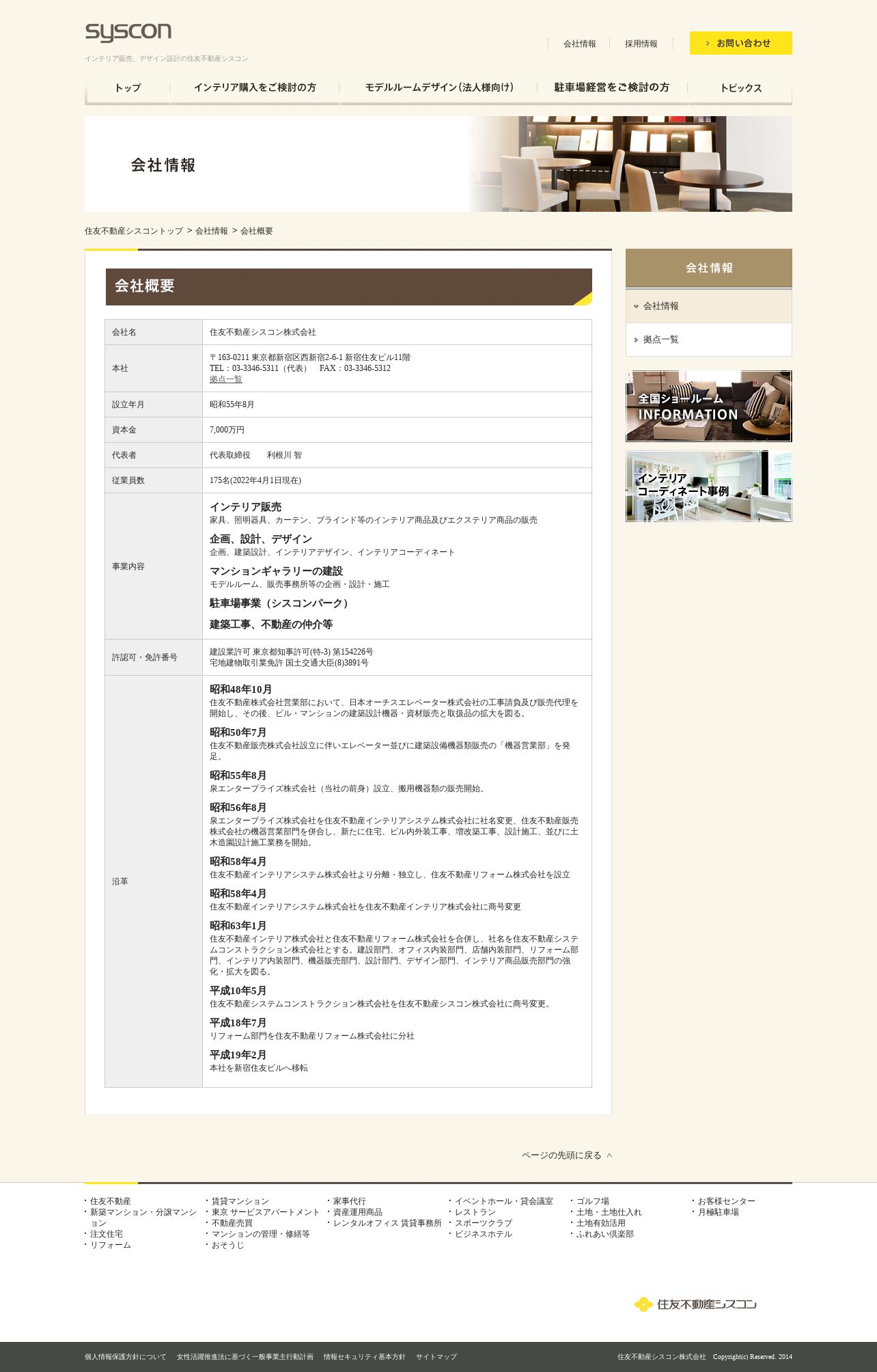Open 月極駐車場 footer link
877x1372 pixels.
point(719,1212)
